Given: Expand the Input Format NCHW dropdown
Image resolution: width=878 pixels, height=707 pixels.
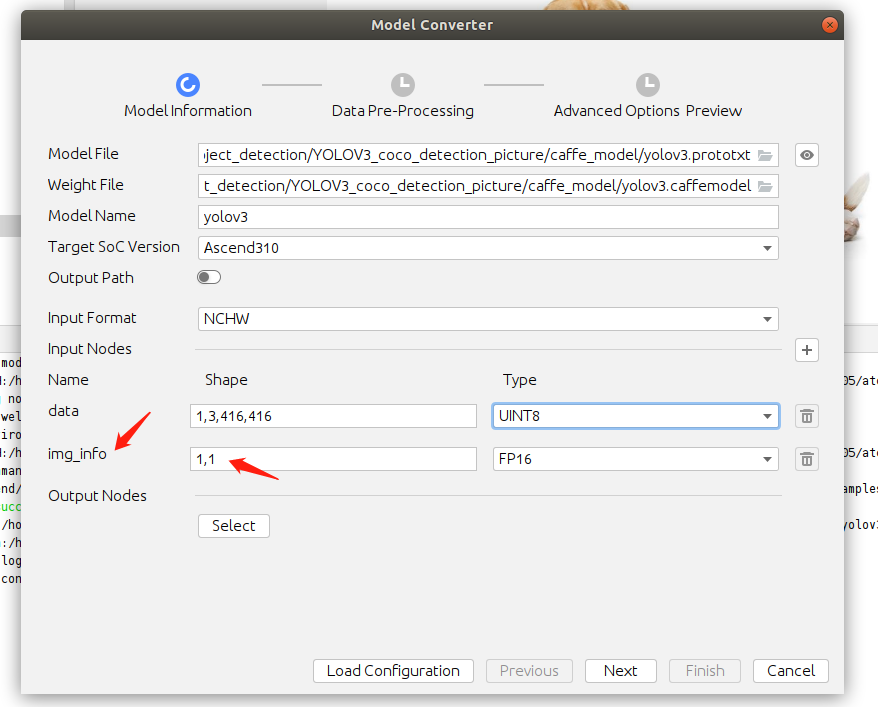Looking at the screenshot, I should 489,319.
